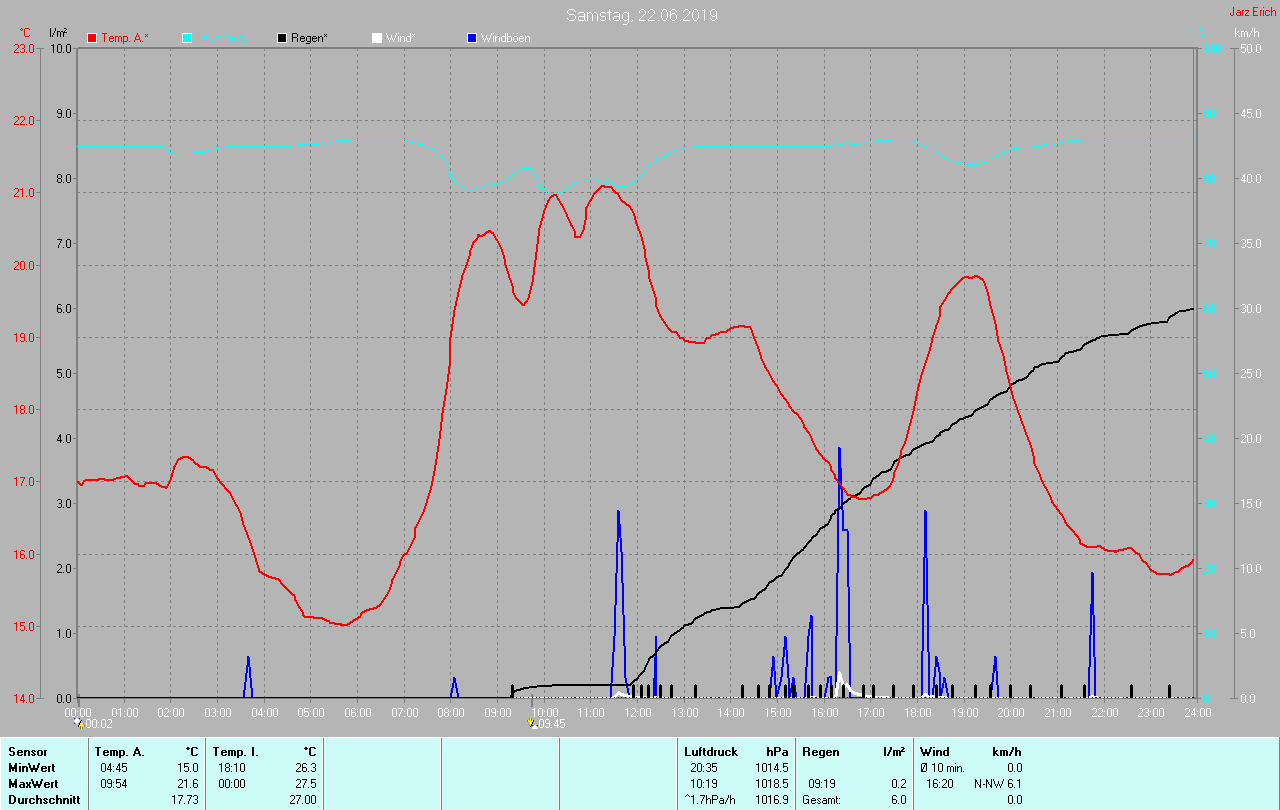The width and height of the screenshot is (1280, 810).
Task: Click the sunset marker icon at 09:45
Action: (532, 723)
